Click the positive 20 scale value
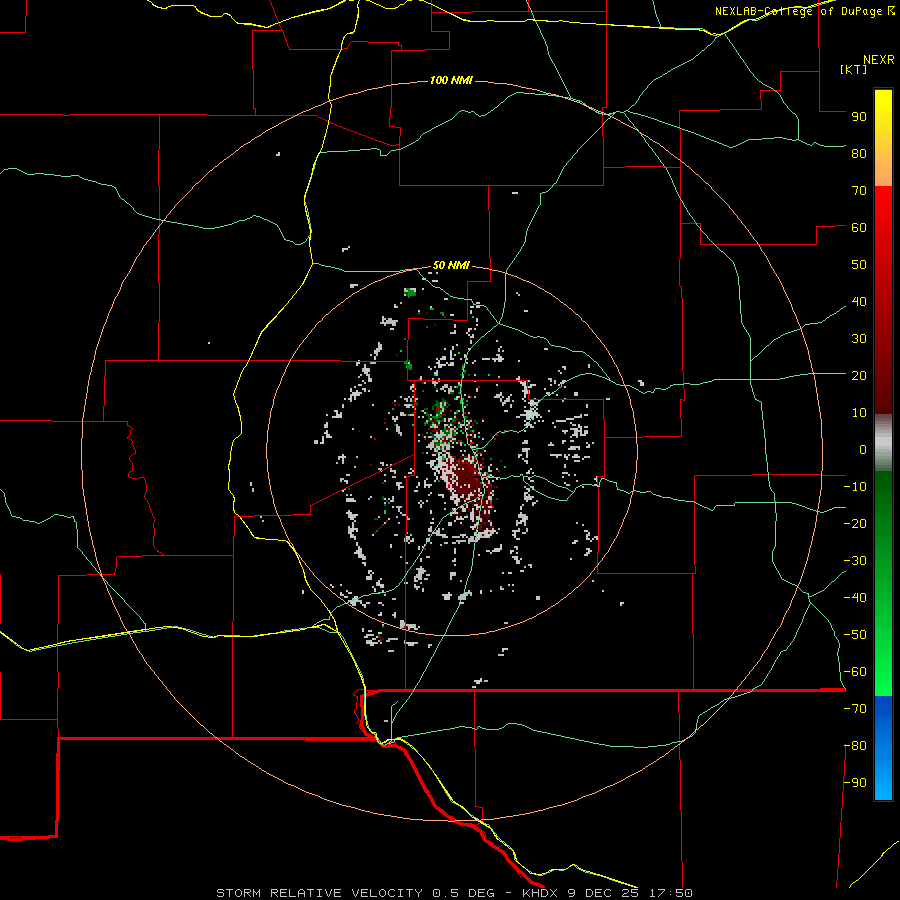Screen dimensions: 900x900 coord(859,375)
